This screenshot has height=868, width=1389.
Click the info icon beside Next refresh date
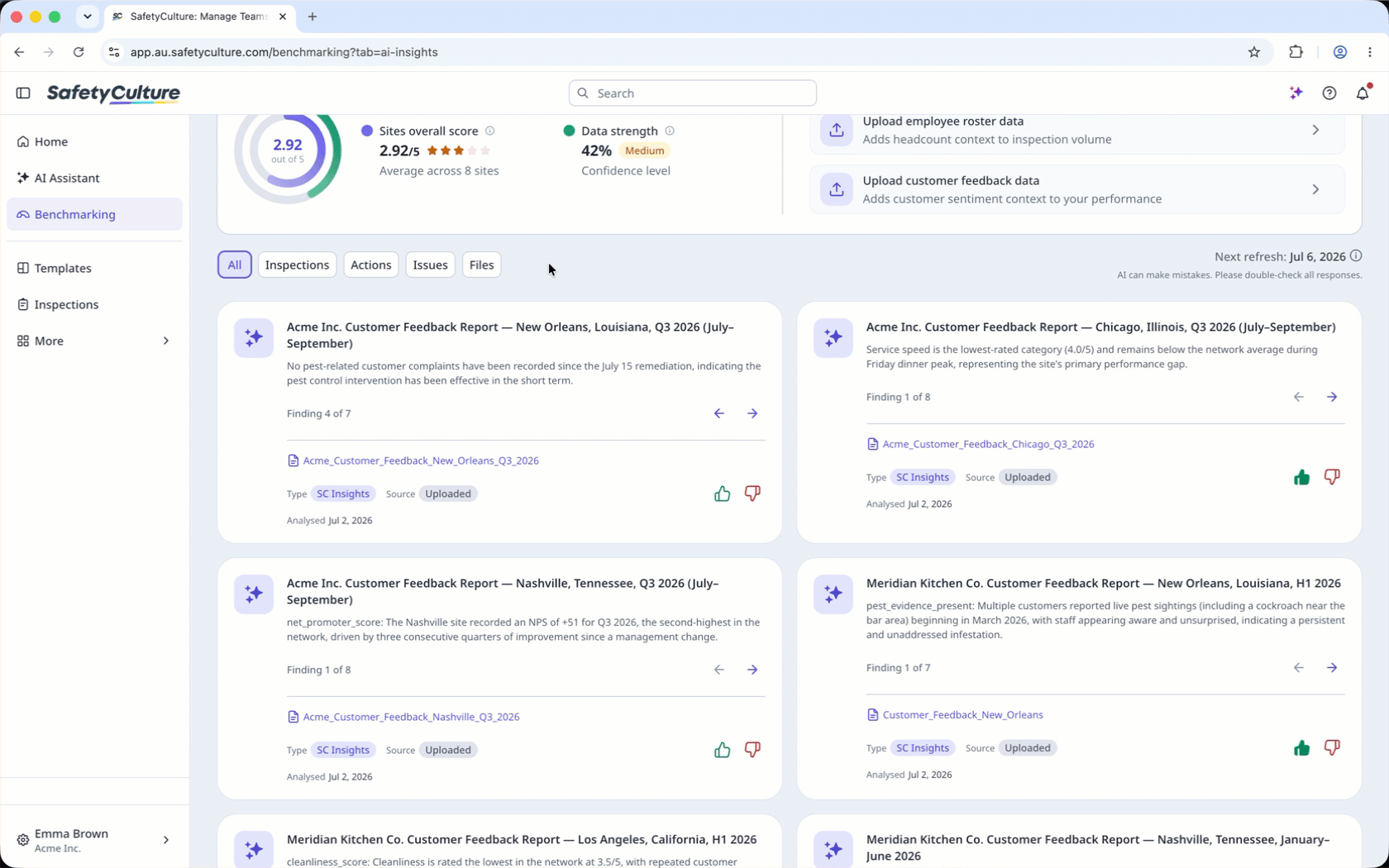1356,256
